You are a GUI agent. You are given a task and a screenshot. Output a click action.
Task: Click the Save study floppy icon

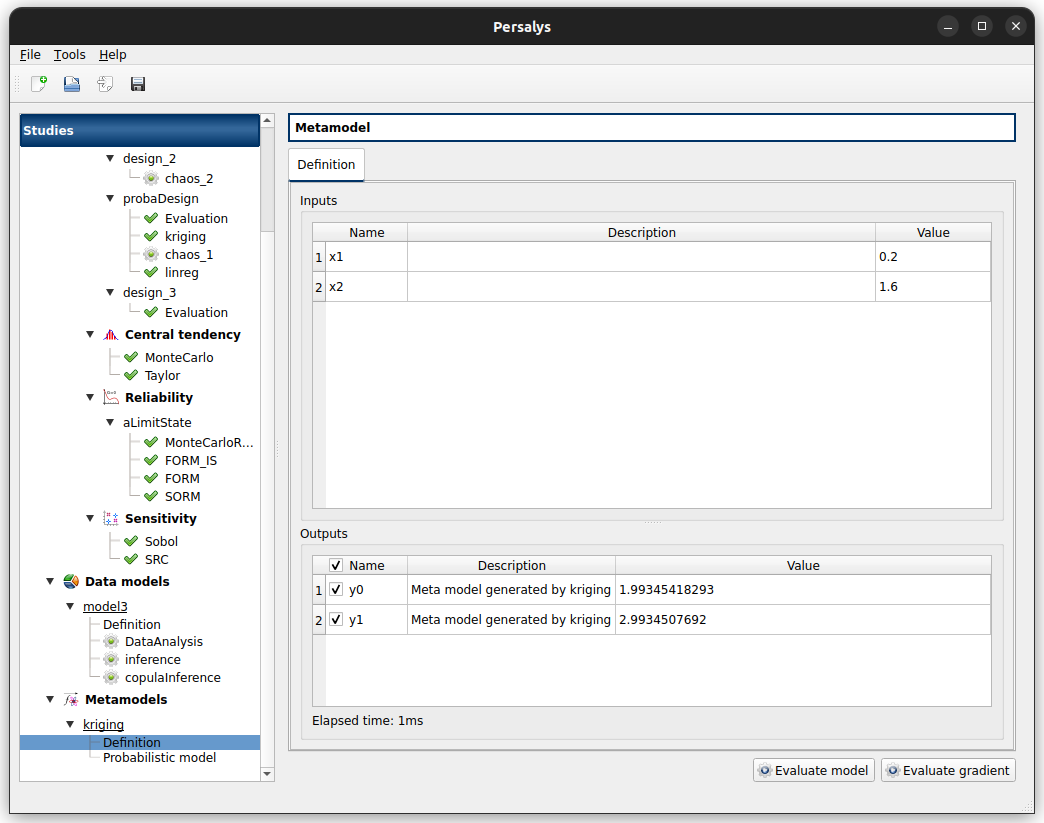click(x=138, y=84)
